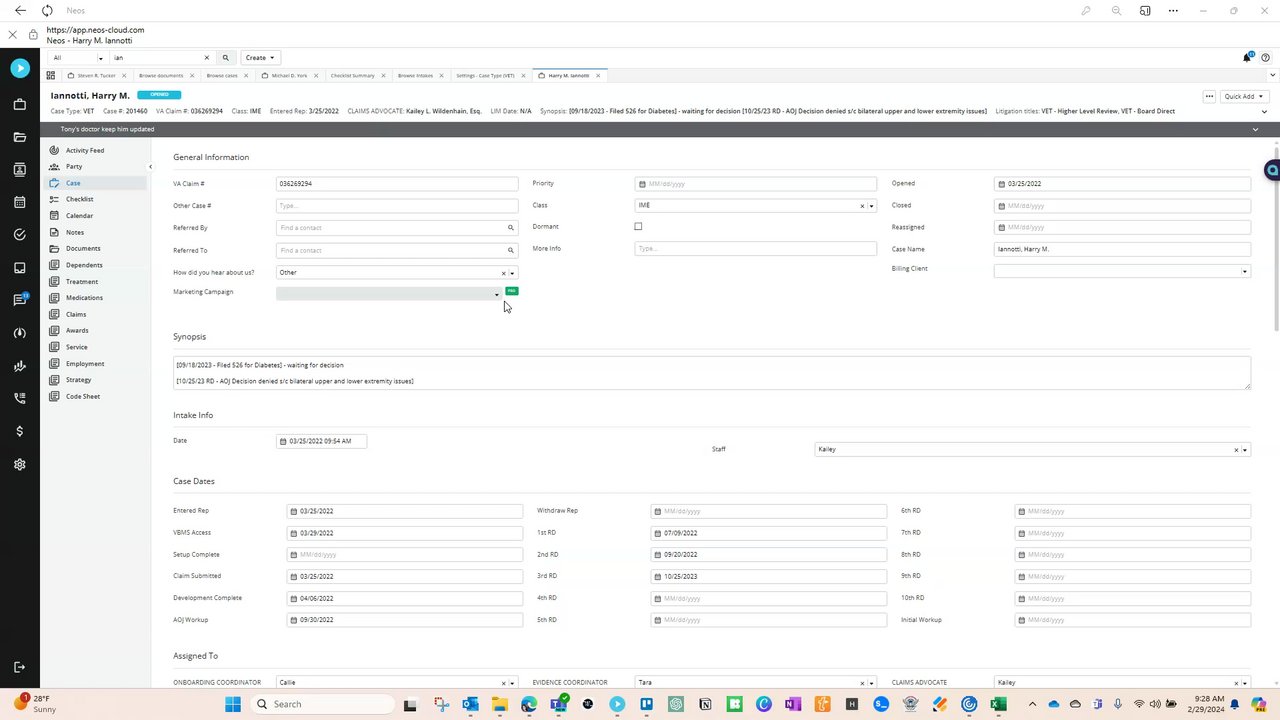Click the more options ellipsis button
Viewport: 1280px width, 720px height.
pos(1209,96)
